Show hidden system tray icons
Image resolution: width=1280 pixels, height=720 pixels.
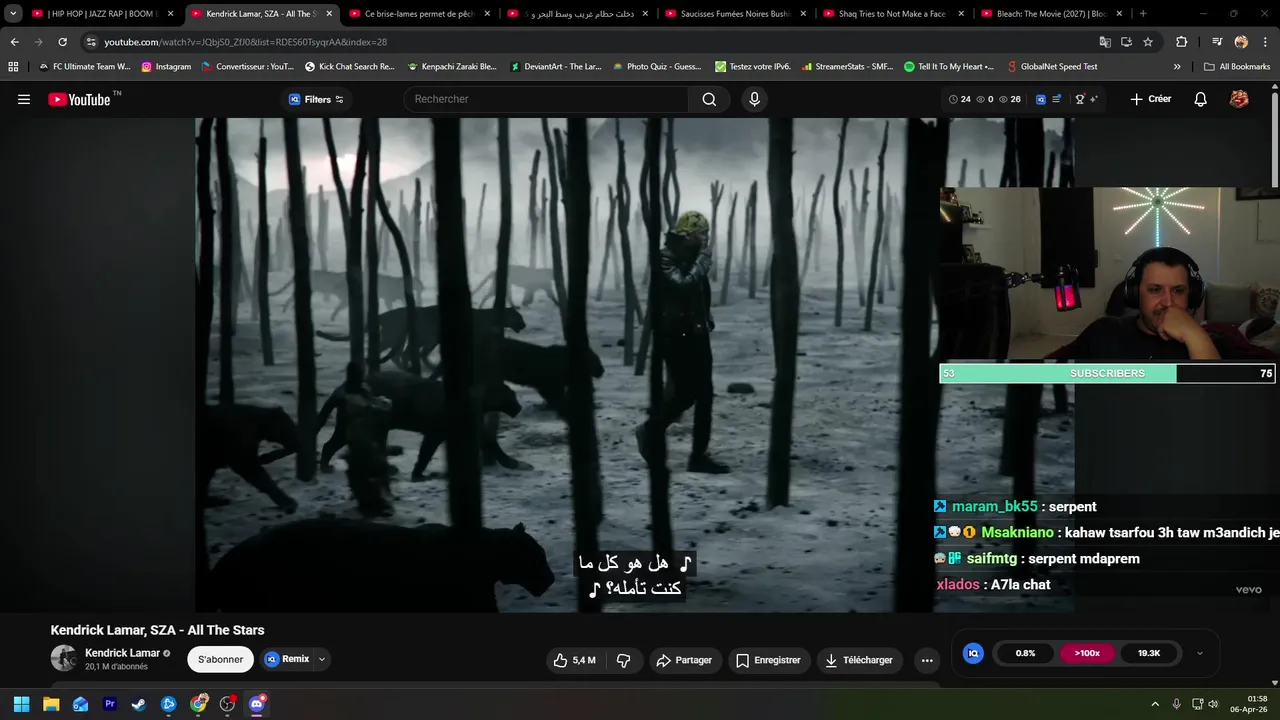coord(1155,704)
